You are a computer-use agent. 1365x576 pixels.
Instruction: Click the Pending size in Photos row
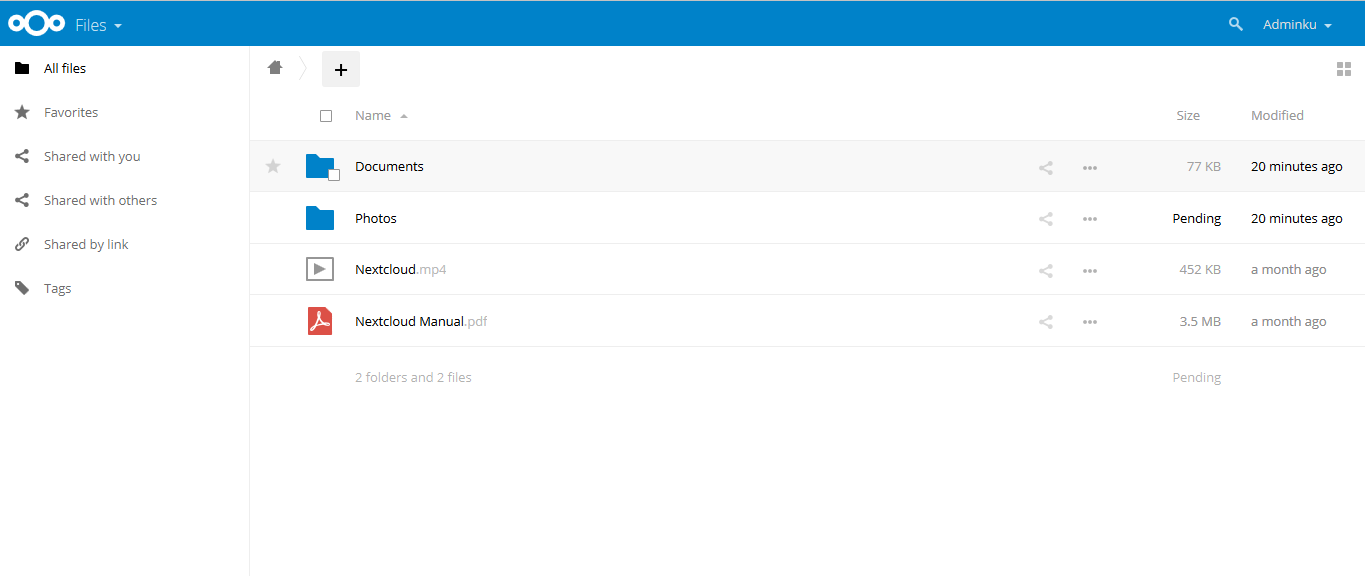click(1197, 219)
